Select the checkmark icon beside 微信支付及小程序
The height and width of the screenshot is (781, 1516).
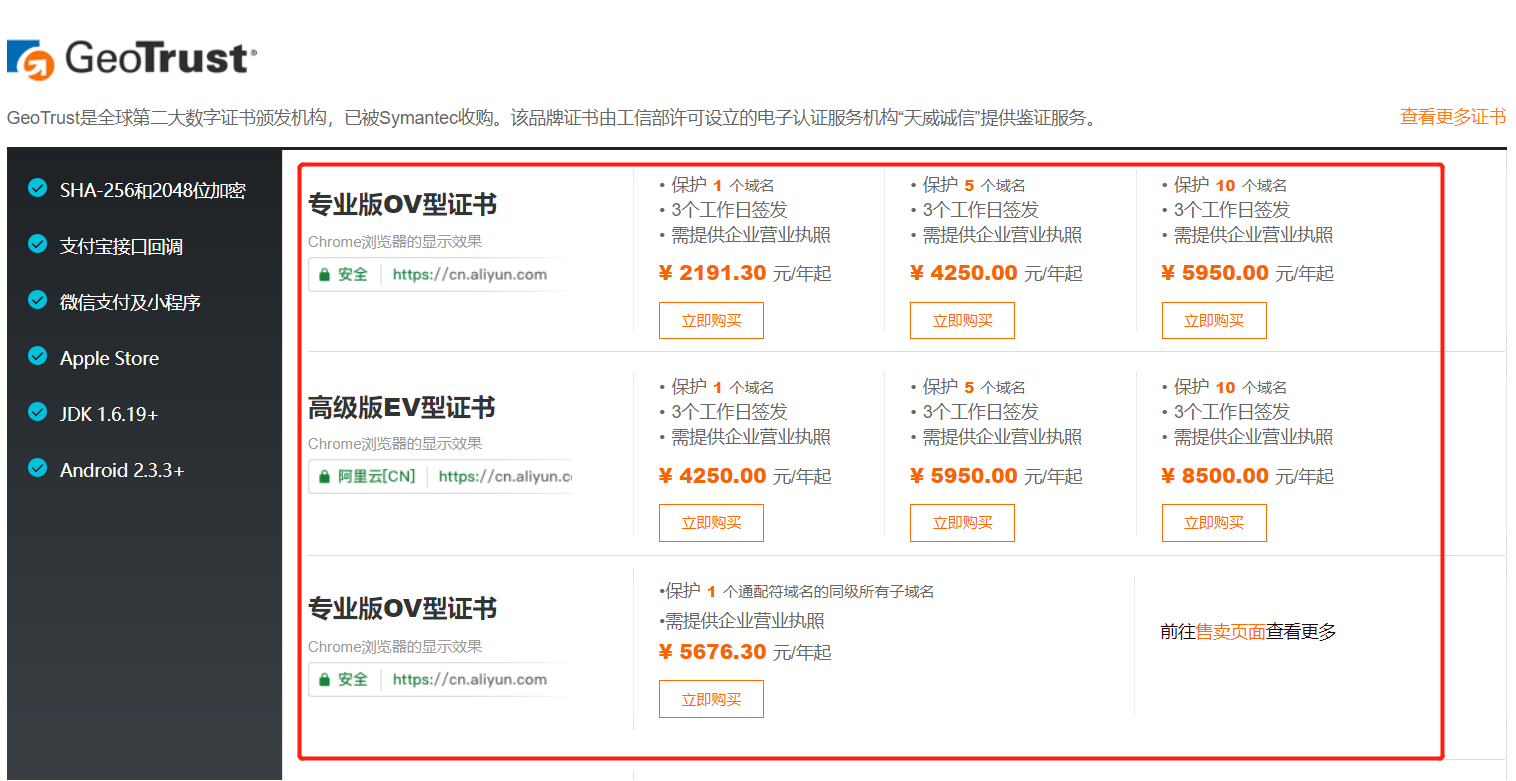pos(38,300)
